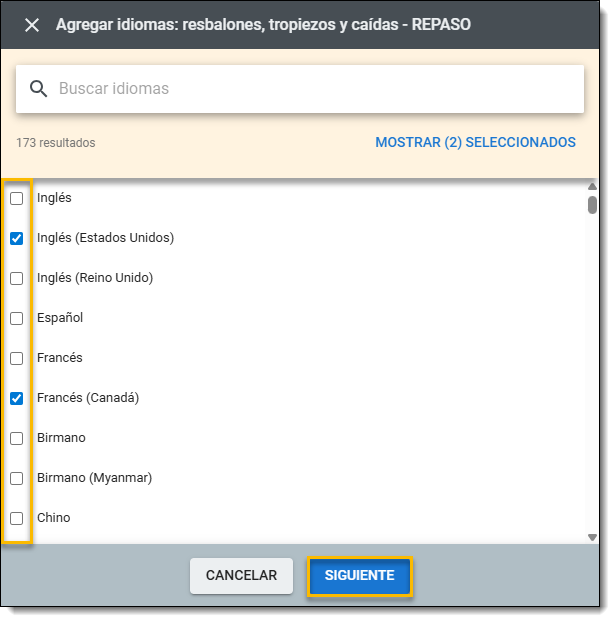
Task: Mark the Birmano (Myanmar) checkbox
Action: coord(17,479)
